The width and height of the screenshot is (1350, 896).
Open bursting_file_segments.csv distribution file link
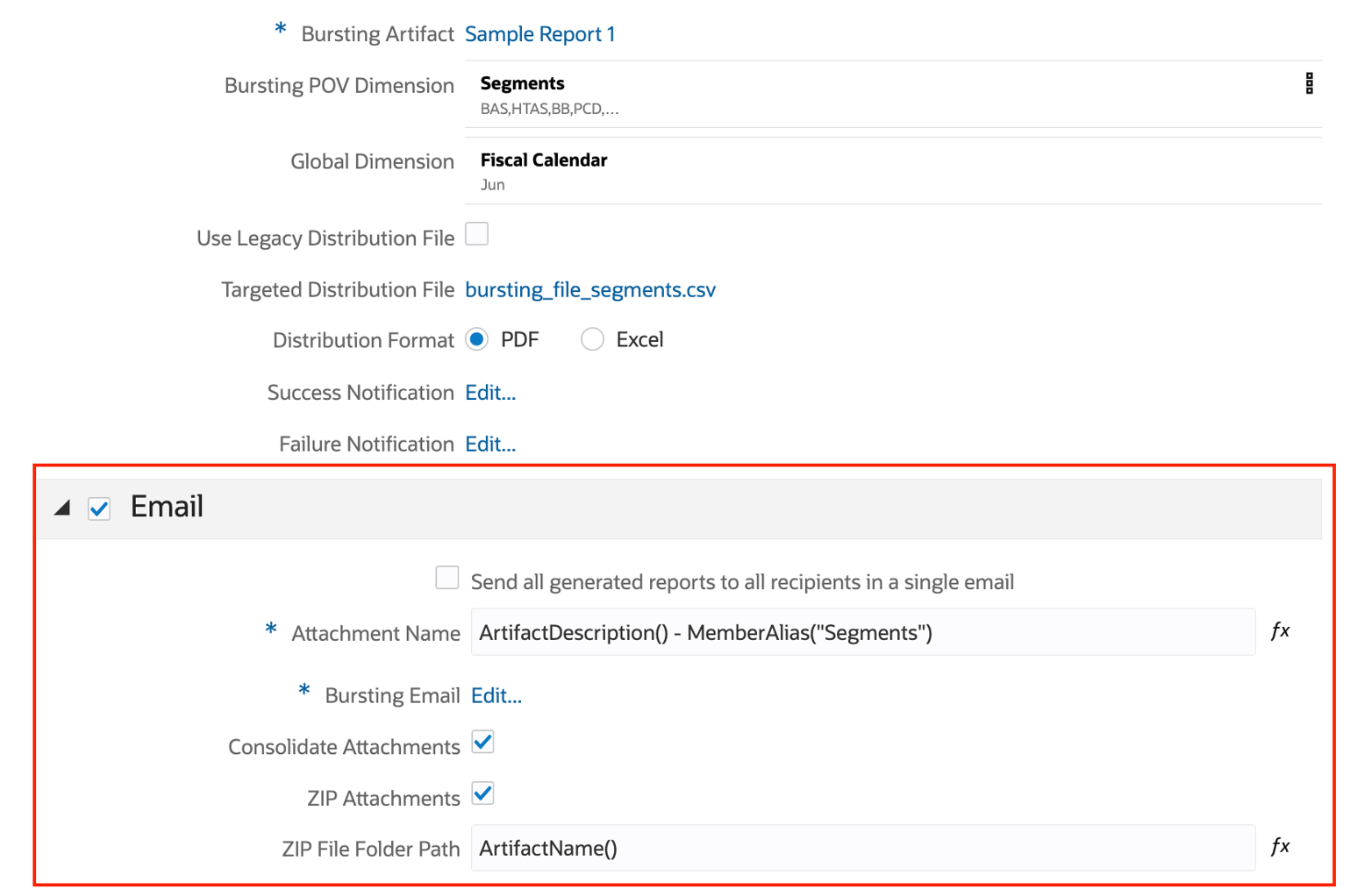(x=589, y=290)
